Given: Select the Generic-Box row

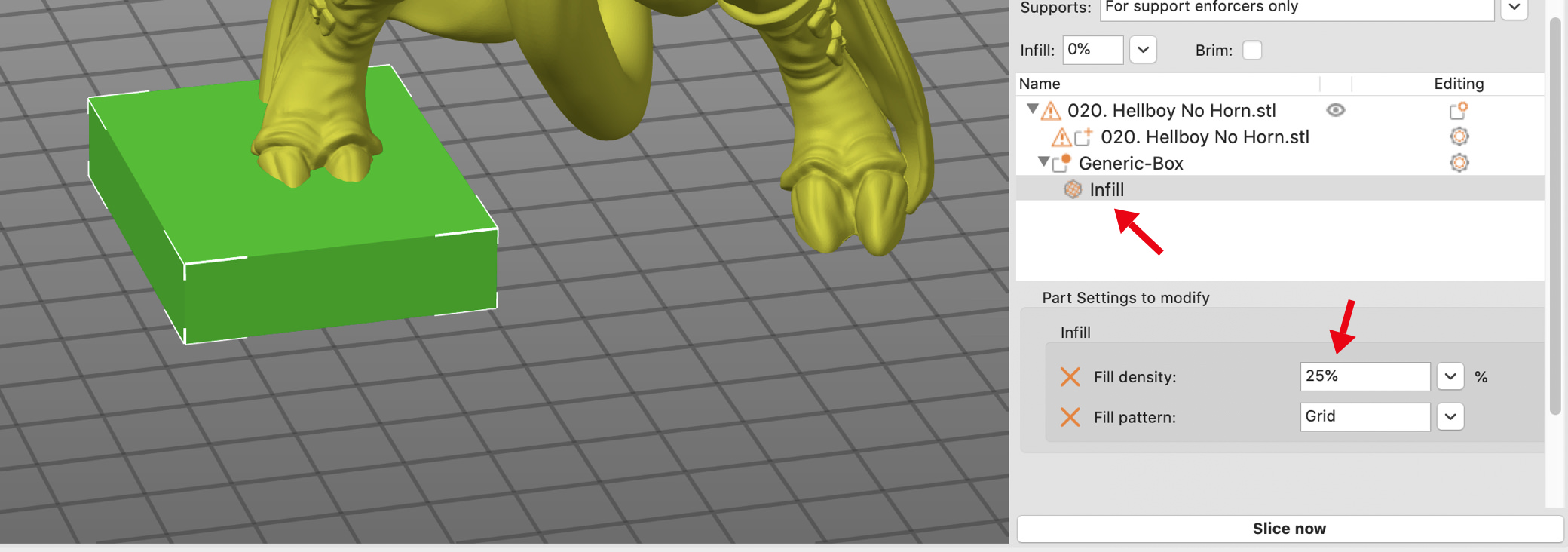Looking at the screenshot, I should coord(1280,163).
